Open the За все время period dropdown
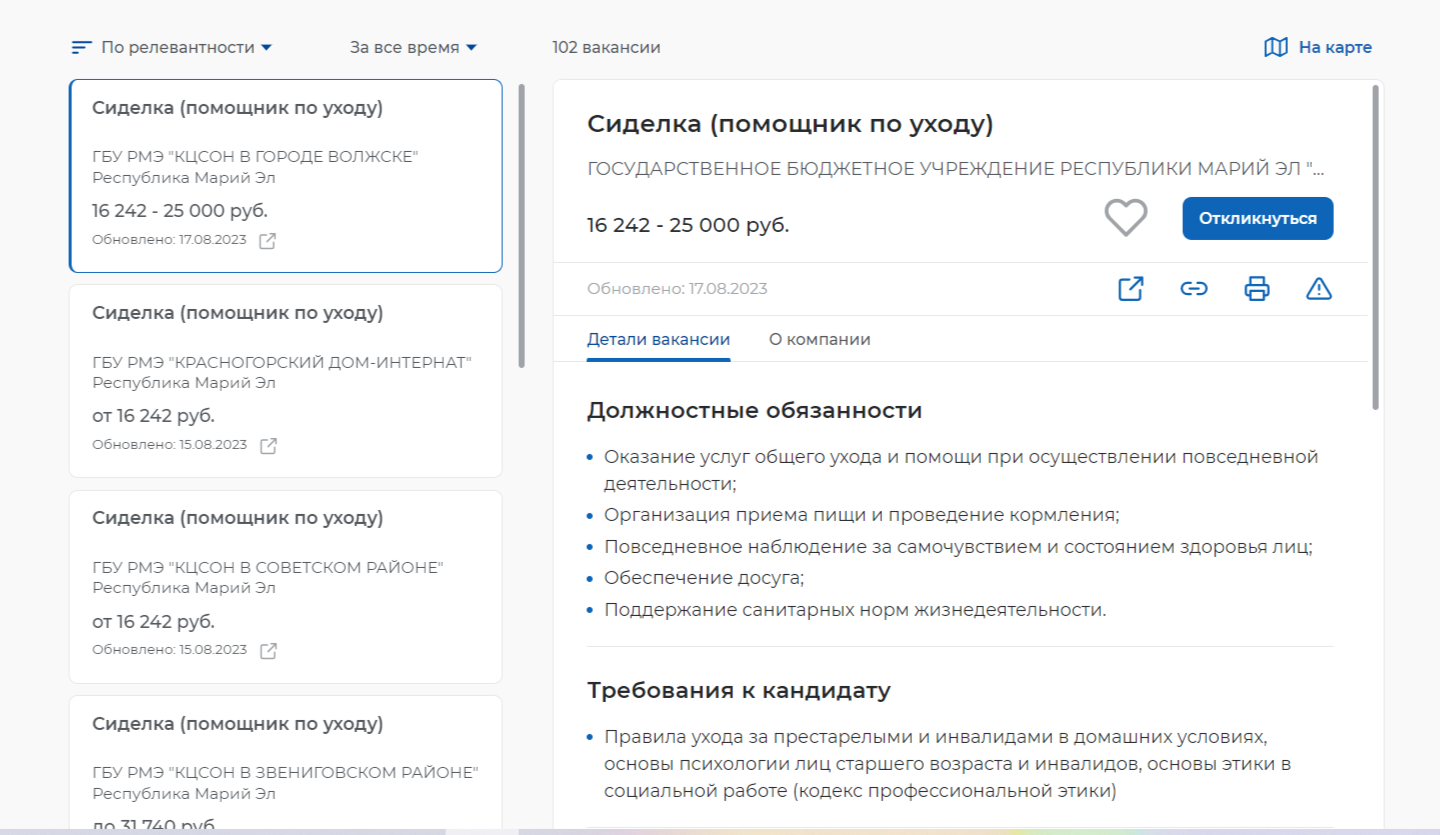Image resolution: width=1440 pixels, height=835 pixels. tap(413, 47)
